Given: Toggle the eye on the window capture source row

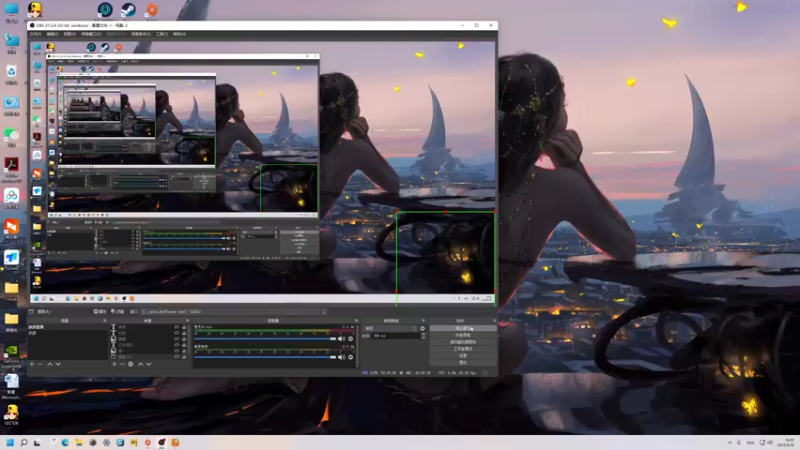Looking at the screenshot, I should (x=177, y=357).
